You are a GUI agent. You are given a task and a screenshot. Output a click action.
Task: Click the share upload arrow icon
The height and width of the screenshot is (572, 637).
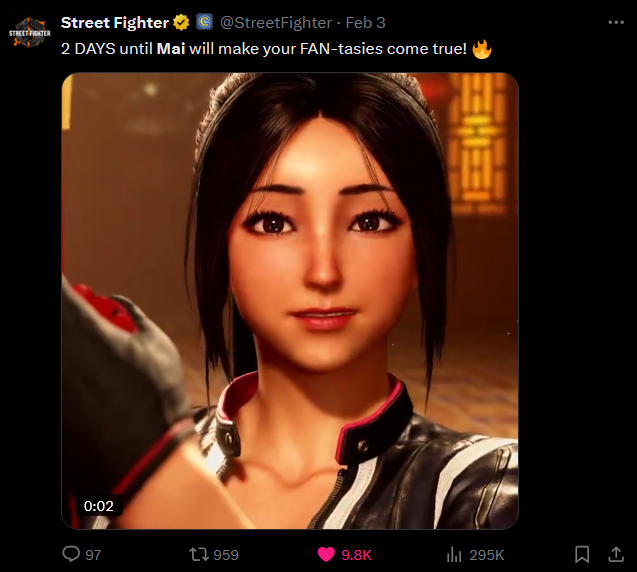pyautogui.click(x=616, y=555)
